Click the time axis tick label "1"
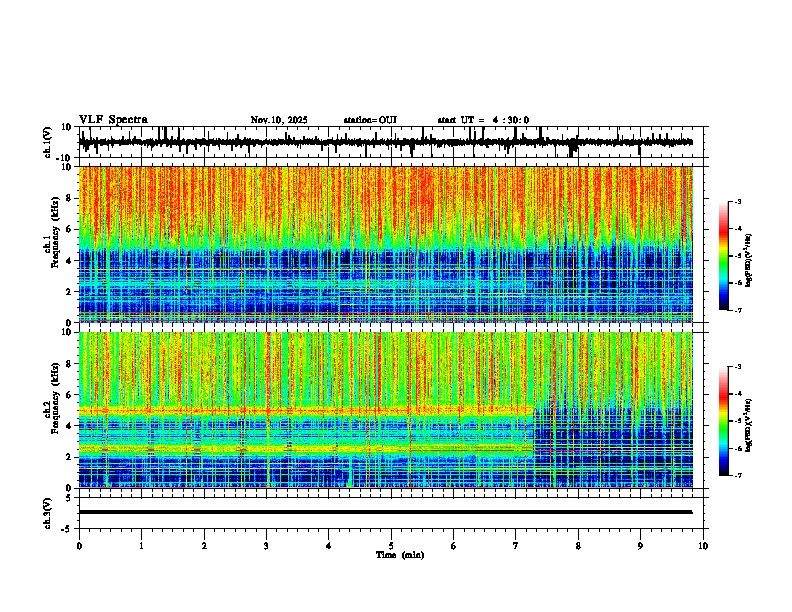This screenshot has width=792, height=612. coord(141,546)
